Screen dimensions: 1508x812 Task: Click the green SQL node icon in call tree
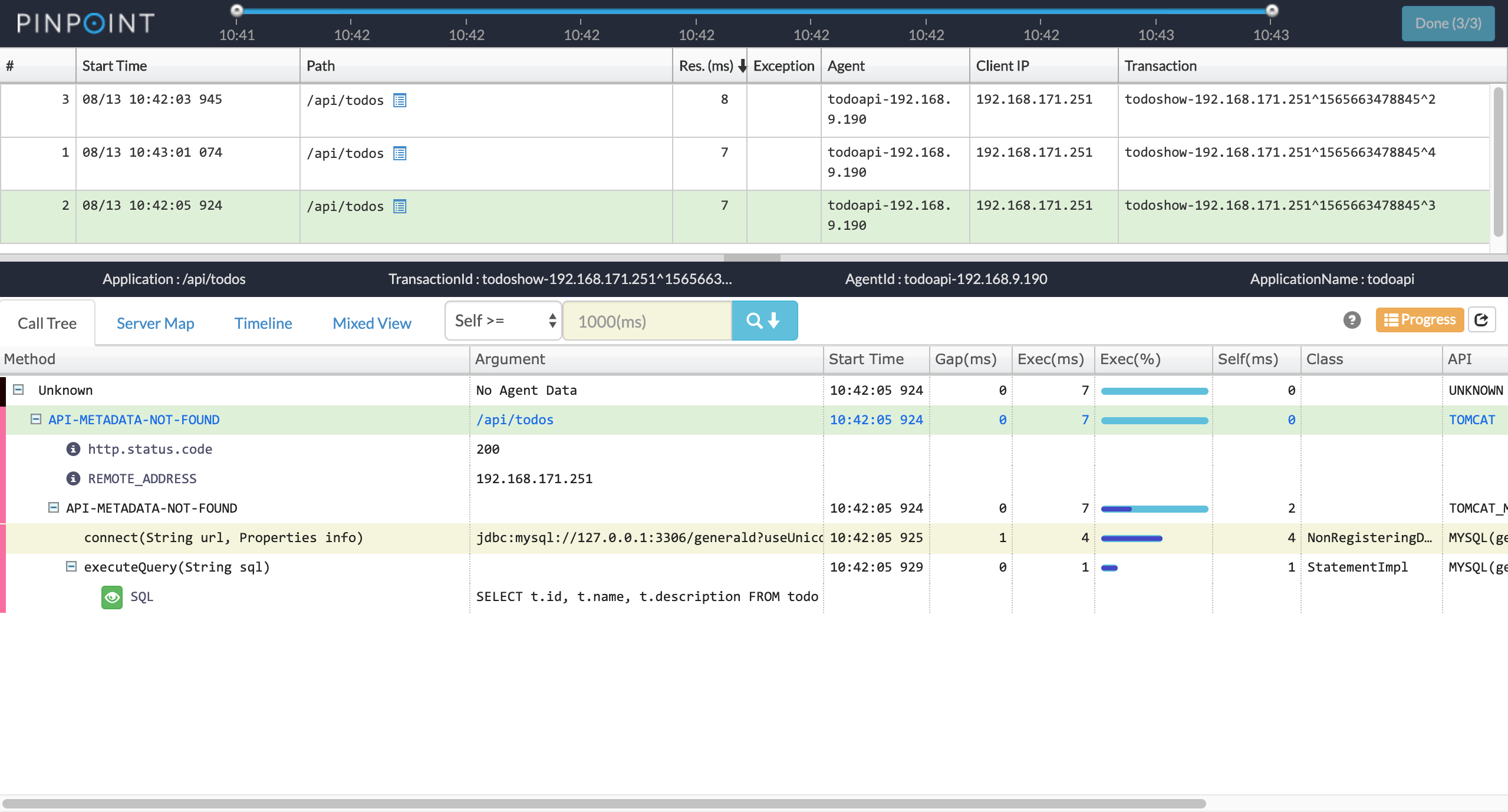tap(110, 597)
